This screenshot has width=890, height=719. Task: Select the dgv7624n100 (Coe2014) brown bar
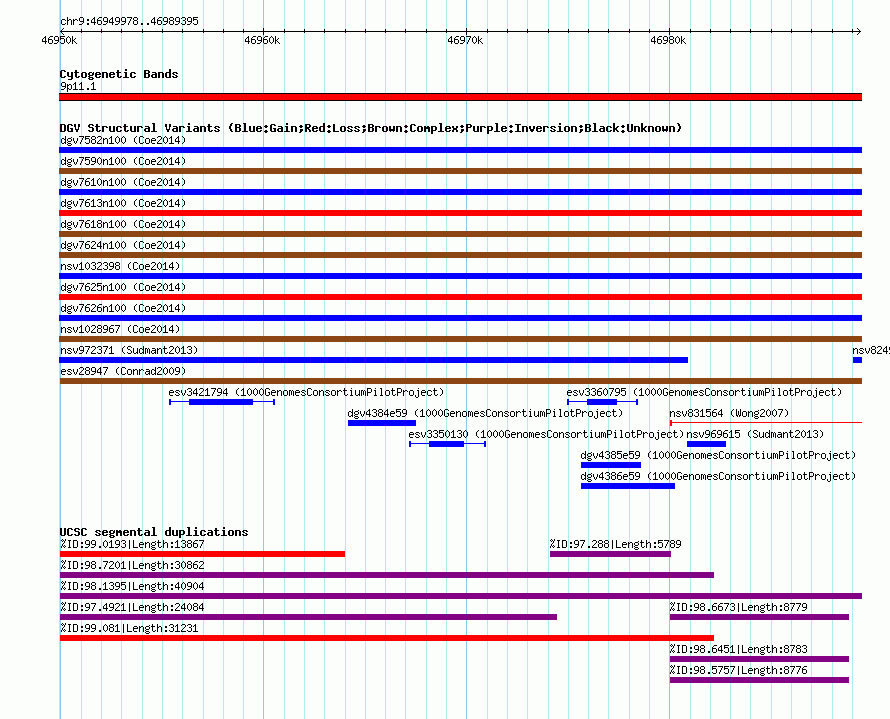pyautogui.click(x=460, y=255)
